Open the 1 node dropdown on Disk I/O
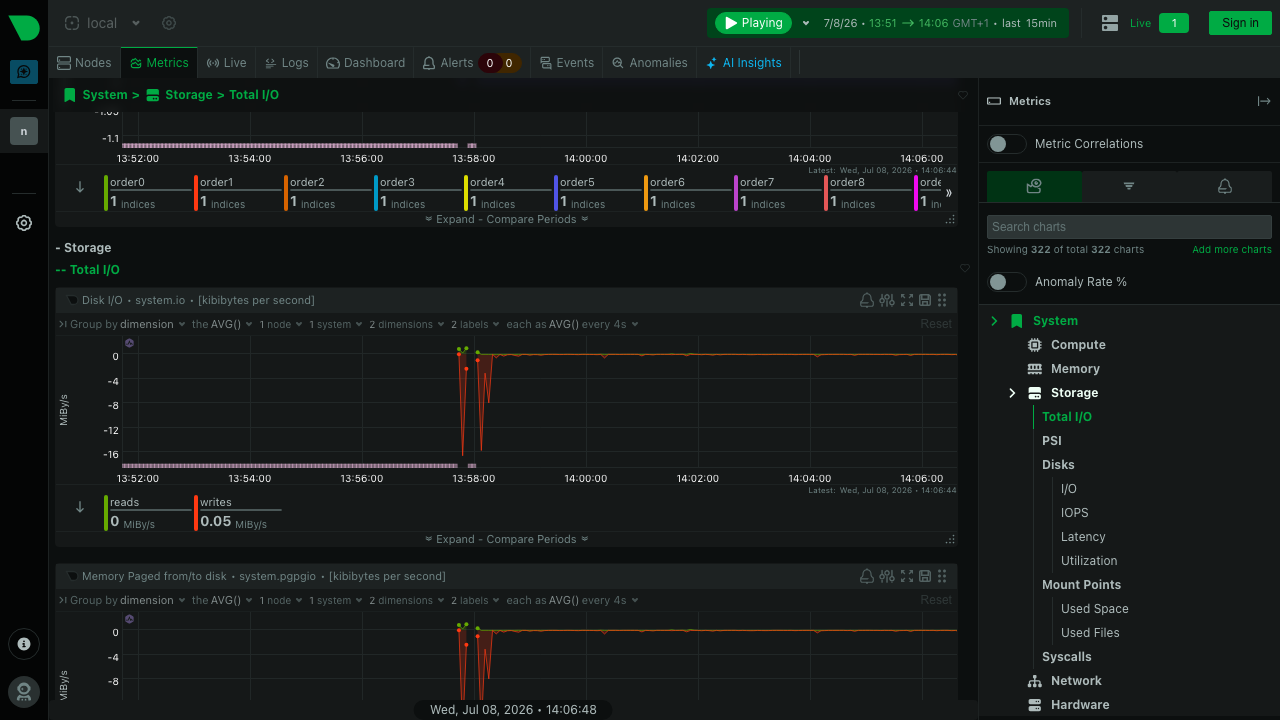 coord(281,324)
